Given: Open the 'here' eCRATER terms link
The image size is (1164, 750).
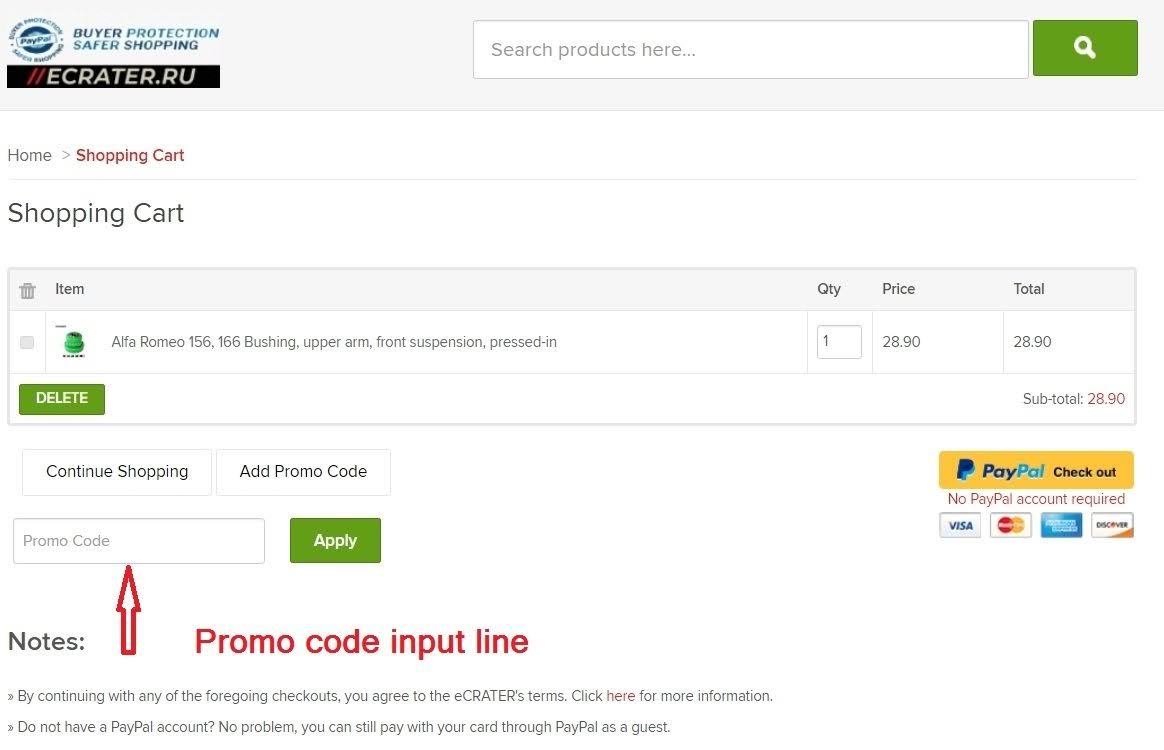Looking at the screenshot, I should [620, 696].
